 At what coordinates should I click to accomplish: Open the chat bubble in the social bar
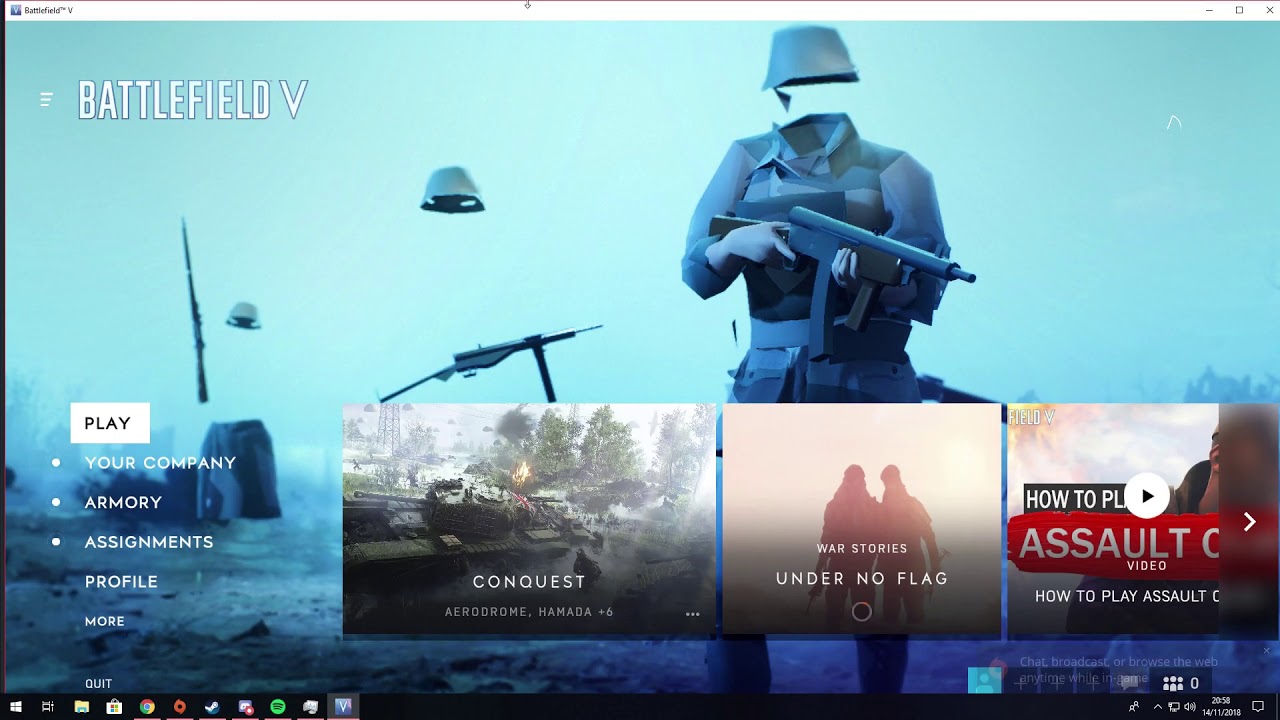1130,682
